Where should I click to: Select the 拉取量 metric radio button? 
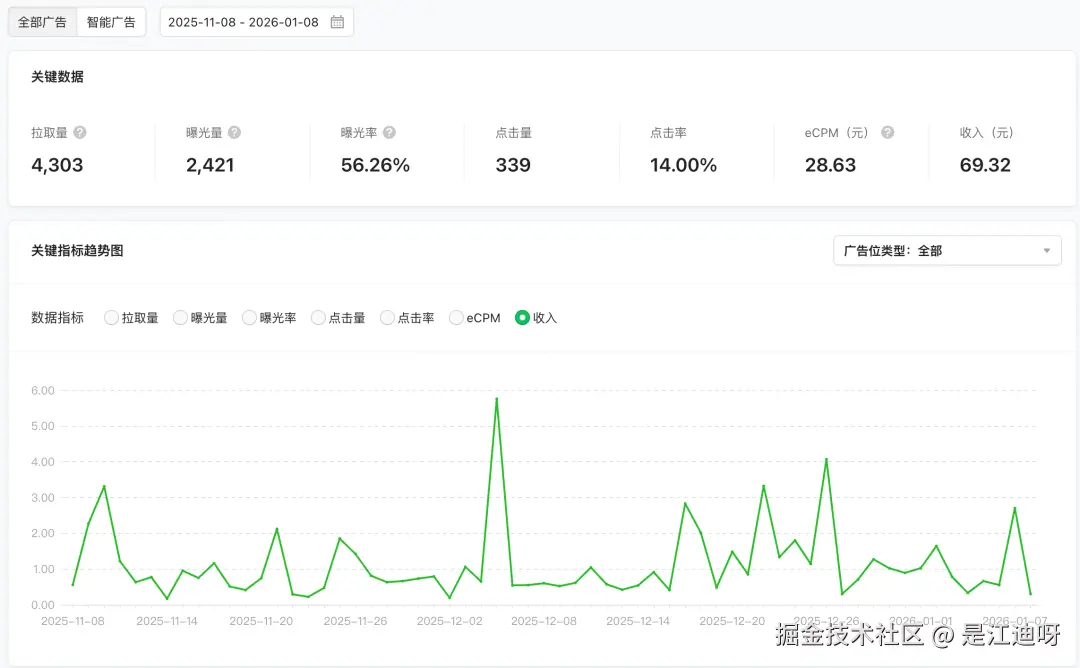tap(111, 317)
